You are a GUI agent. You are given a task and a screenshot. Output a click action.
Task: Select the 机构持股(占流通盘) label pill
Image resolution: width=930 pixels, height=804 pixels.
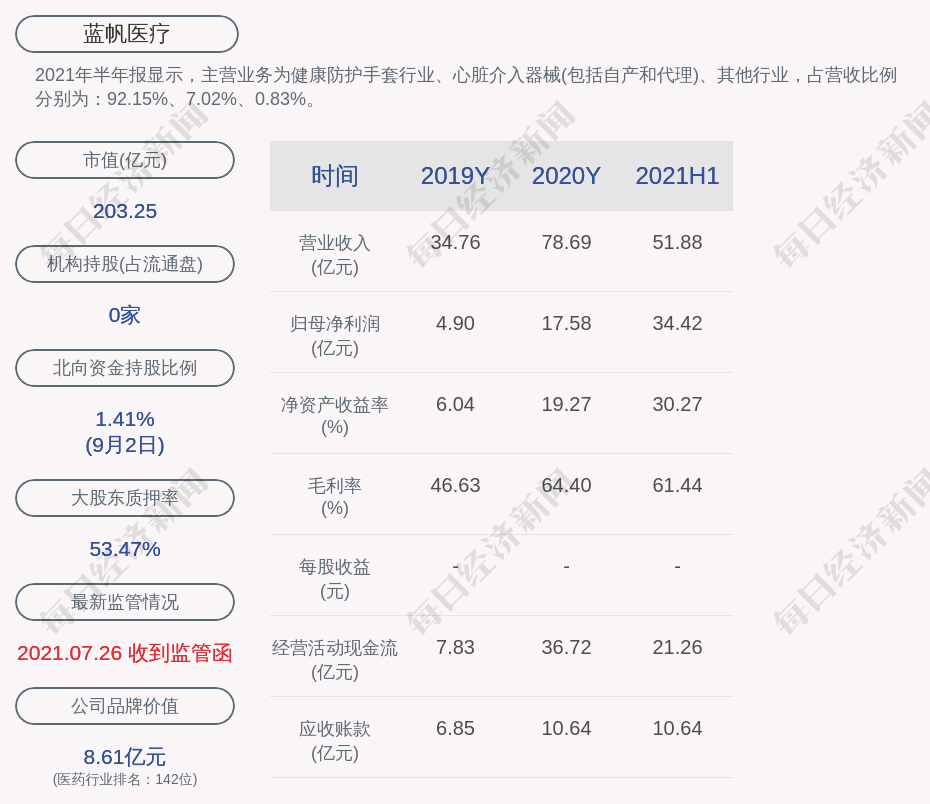125,264
